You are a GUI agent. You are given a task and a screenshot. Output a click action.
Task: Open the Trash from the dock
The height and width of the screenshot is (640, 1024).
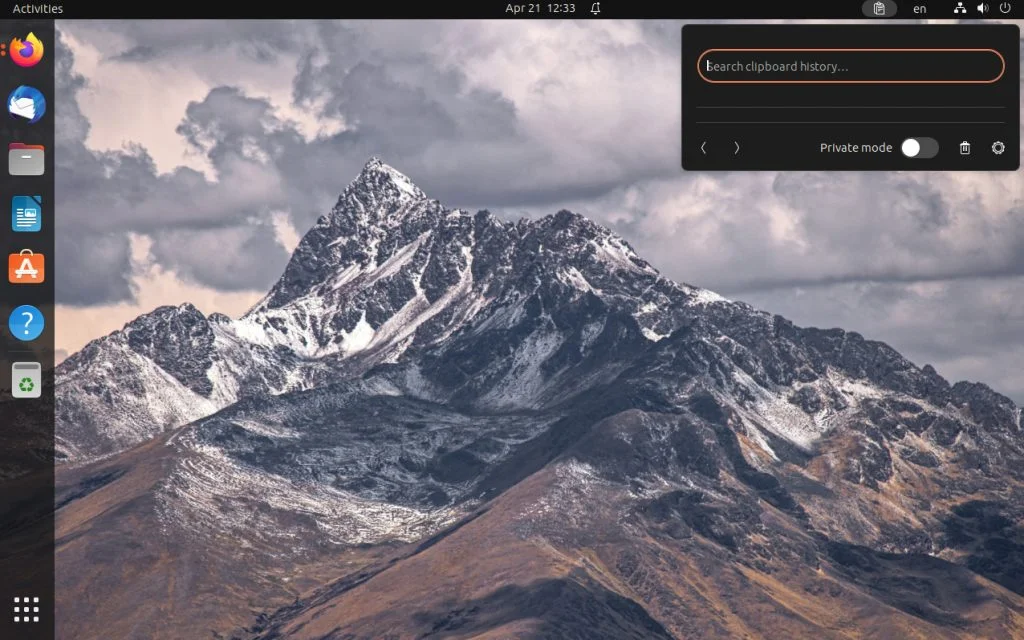click(x=25, y=379)
